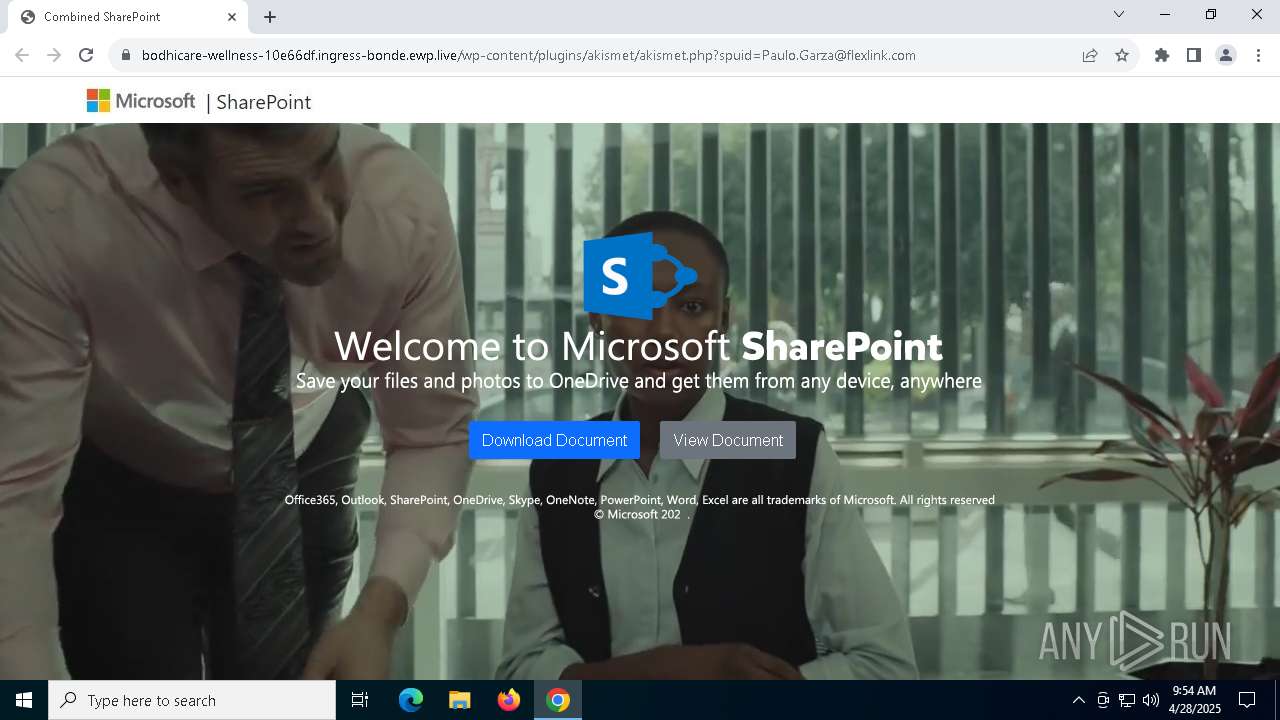Screen dimensions: 1280x720
Task: Click the OneDrive tagline text
Action: [x=639, y=381]
